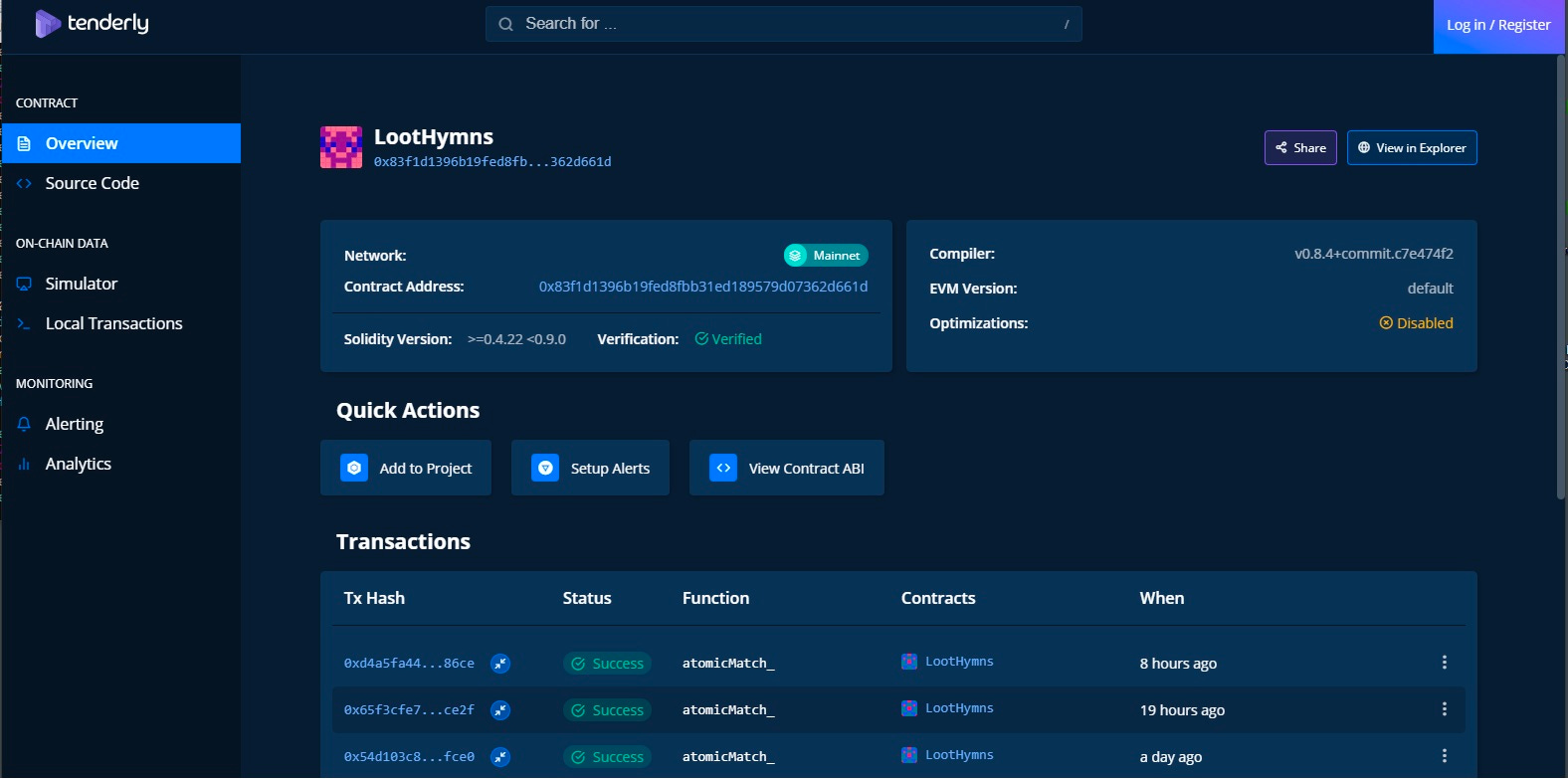Viewport: 1568px width, 779px height.
Task: Open three-dot menu for a day ago row
Action: 1445,756
